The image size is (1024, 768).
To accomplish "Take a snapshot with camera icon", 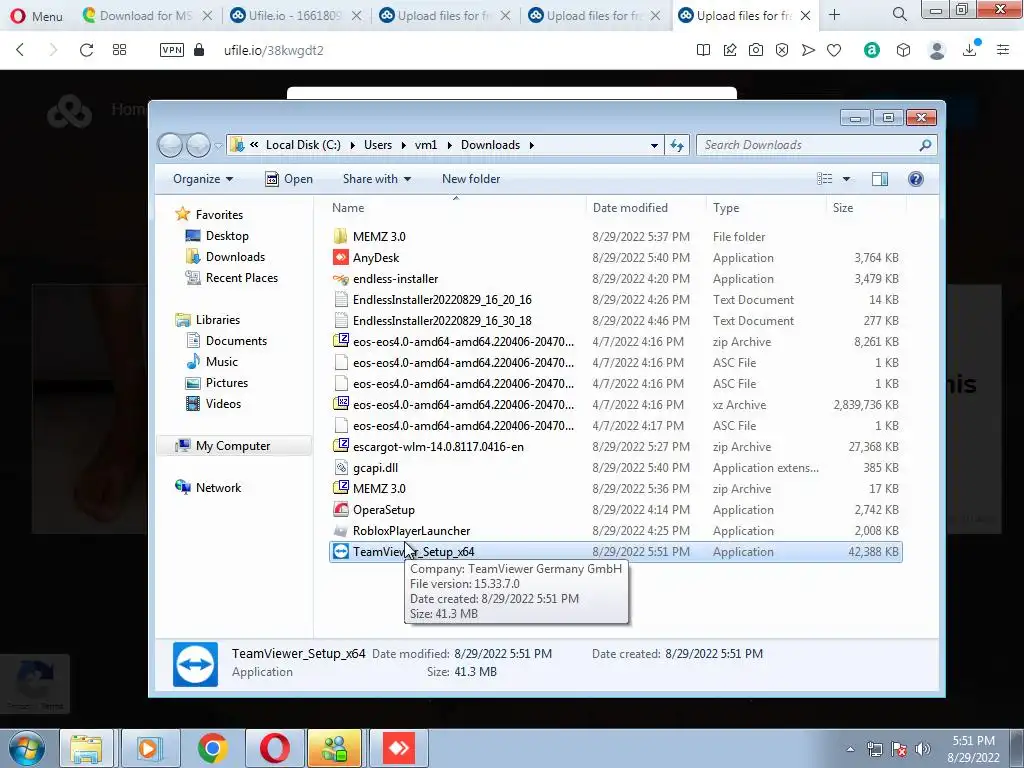I will point(756,50).
